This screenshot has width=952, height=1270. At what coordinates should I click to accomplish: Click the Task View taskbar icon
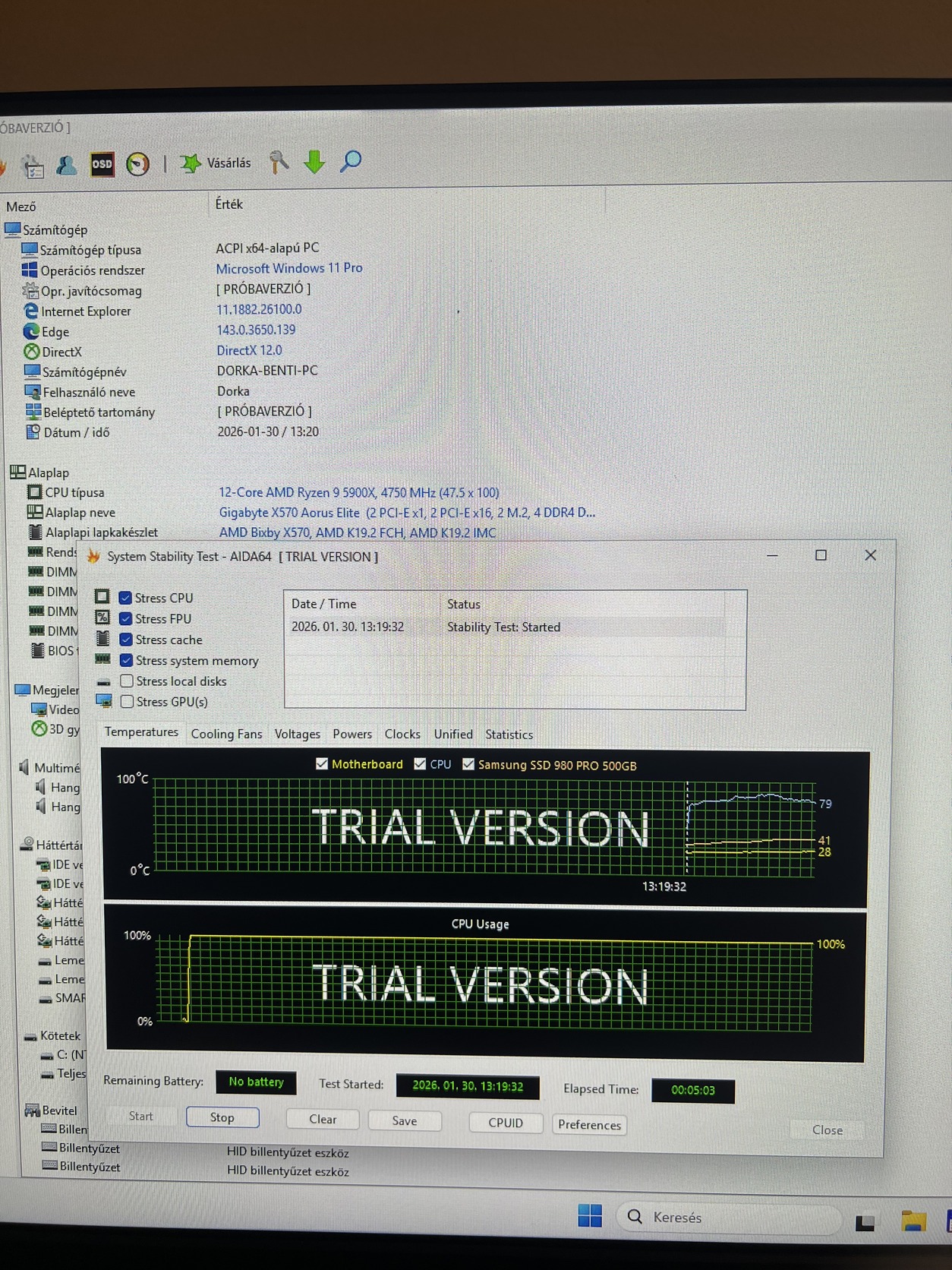(x=865, y=1222)
